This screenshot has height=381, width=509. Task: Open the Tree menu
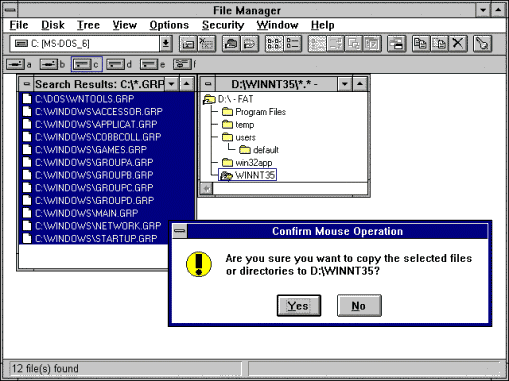(x=88, y=25)
